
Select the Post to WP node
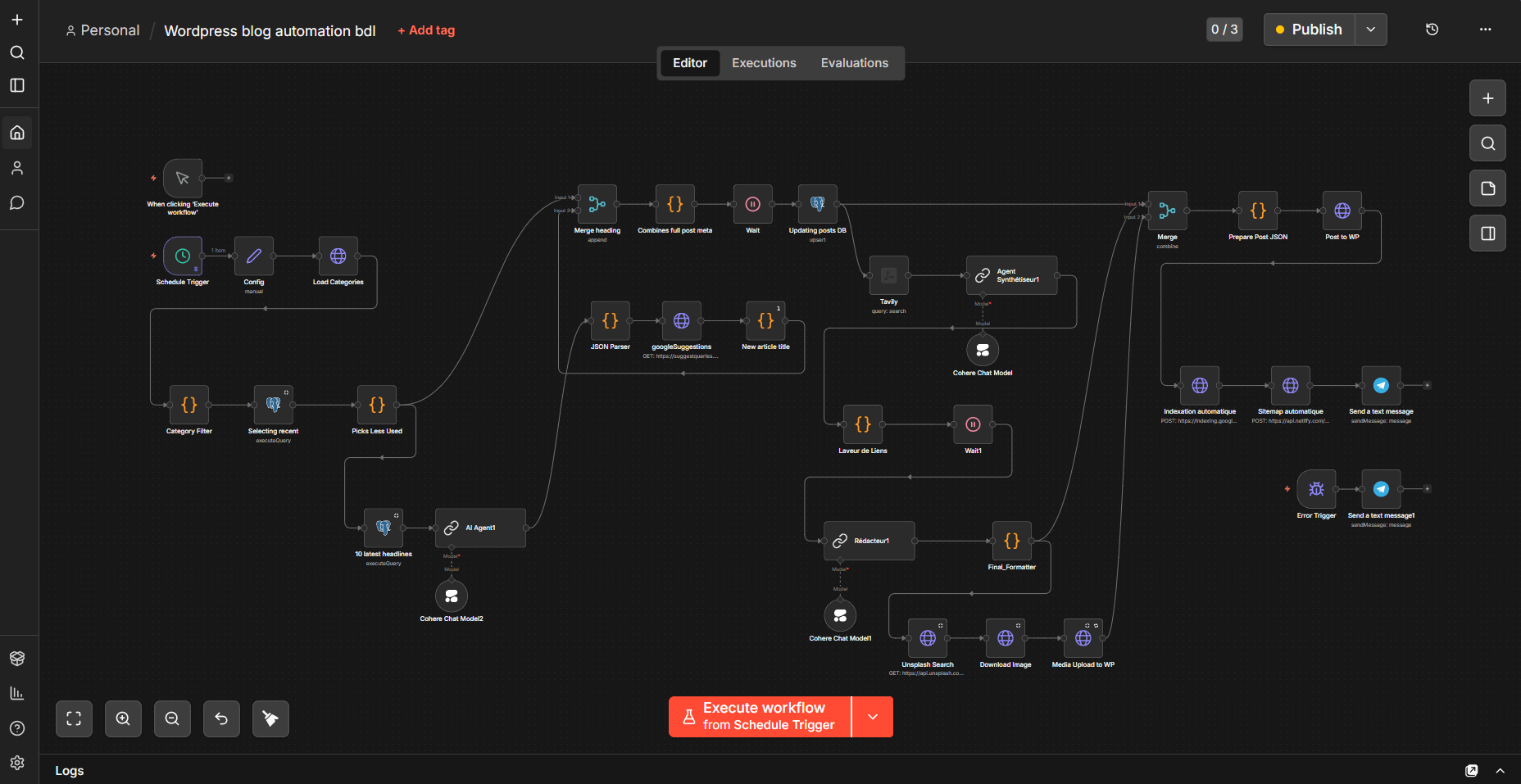[x=1342, y=211]
